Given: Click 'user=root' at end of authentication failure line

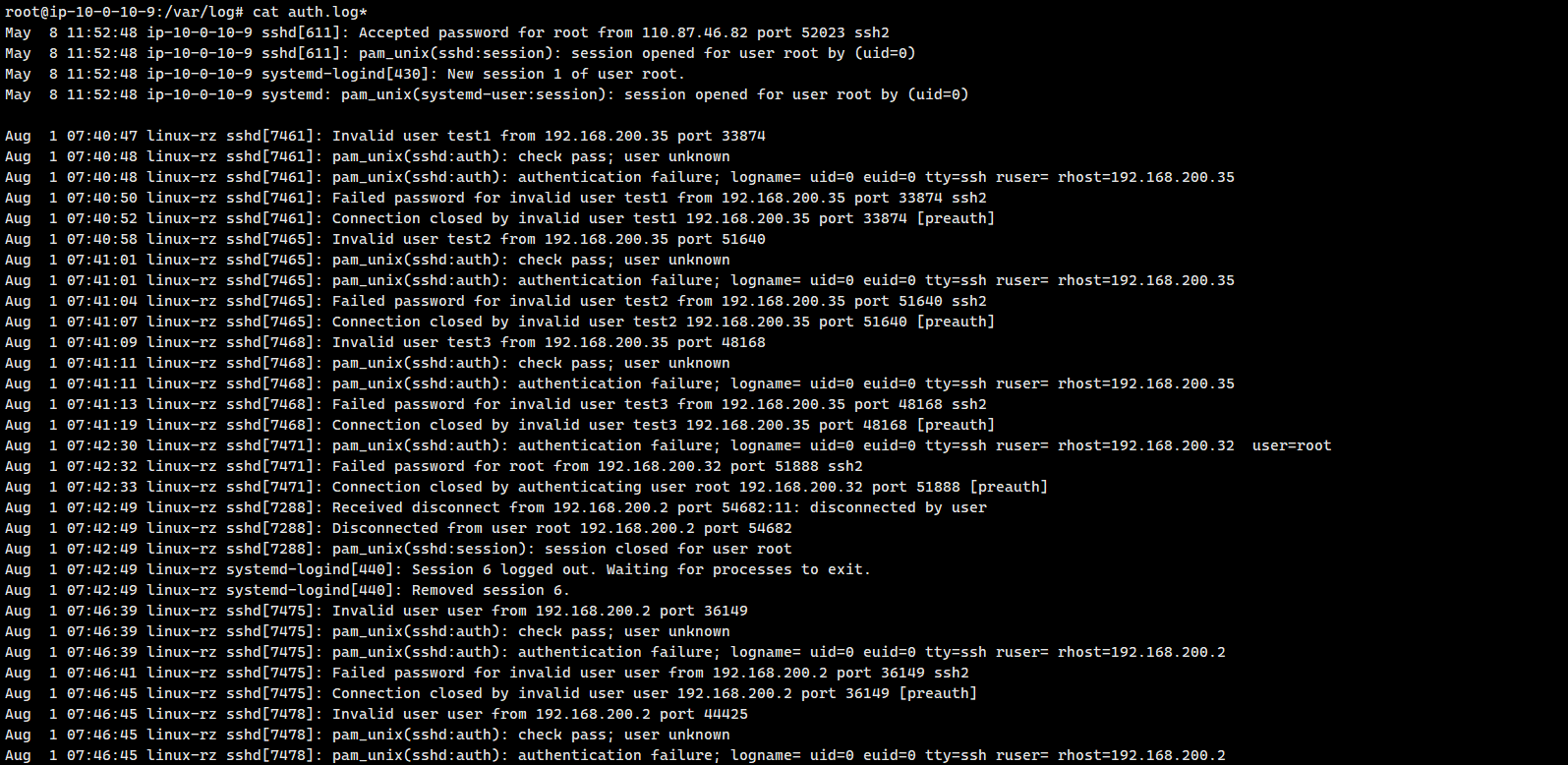Looking at the screenshot, I should 1292,445.
